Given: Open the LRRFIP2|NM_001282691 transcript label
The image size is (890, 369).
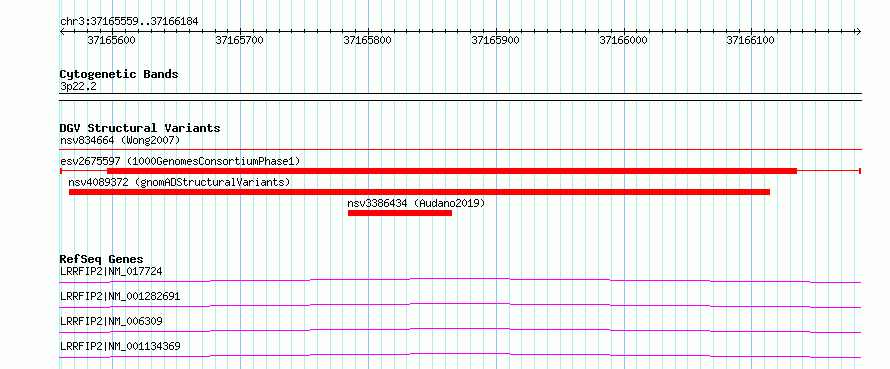Looking at the screenshot, I should (x=120, y=296).
